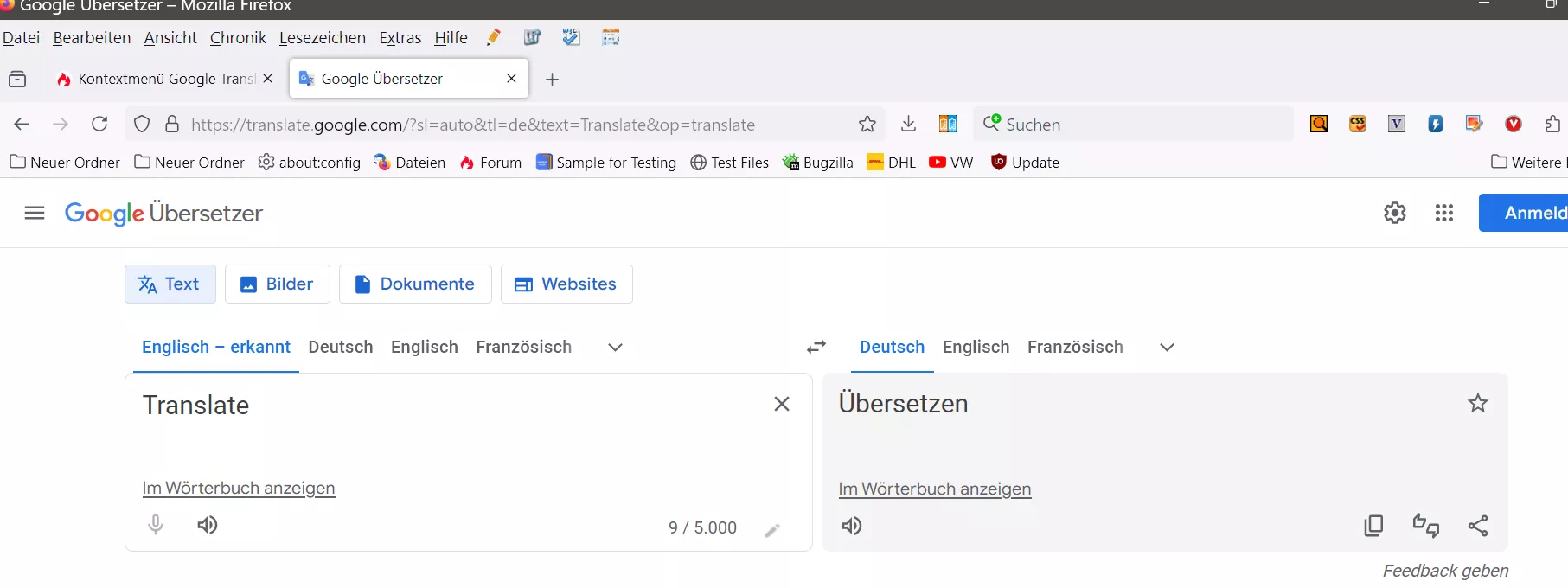Click the Anmelden sign-in button
This screenshot has height=588, width=1568.
pyautogui.click(x=1524, y=213)
